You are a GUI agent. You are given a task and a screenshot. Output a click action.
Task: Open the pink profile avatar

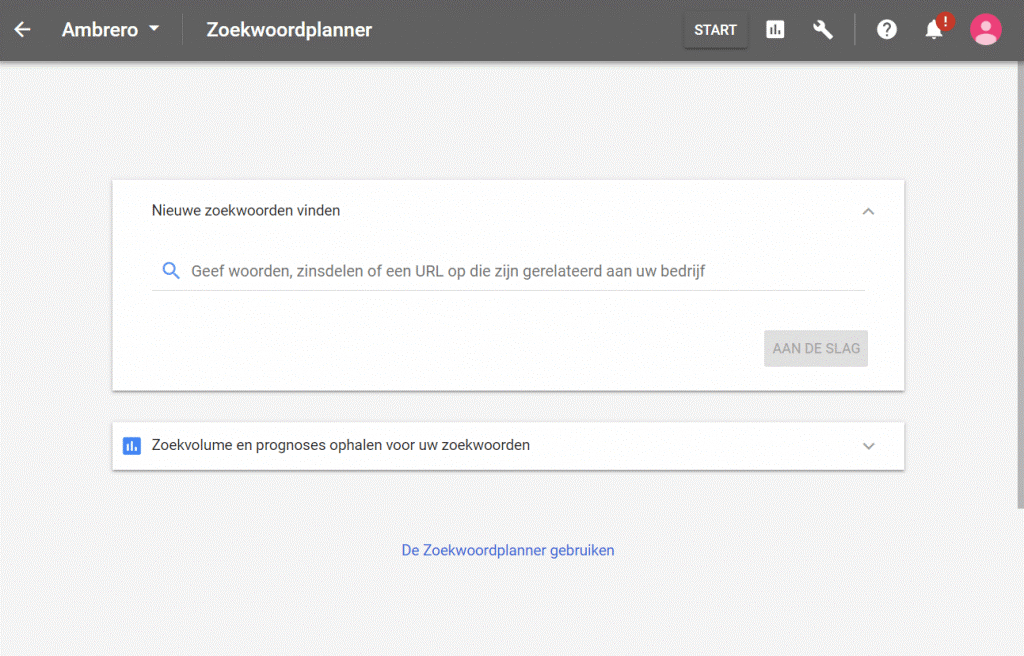[x=985, y=30]
